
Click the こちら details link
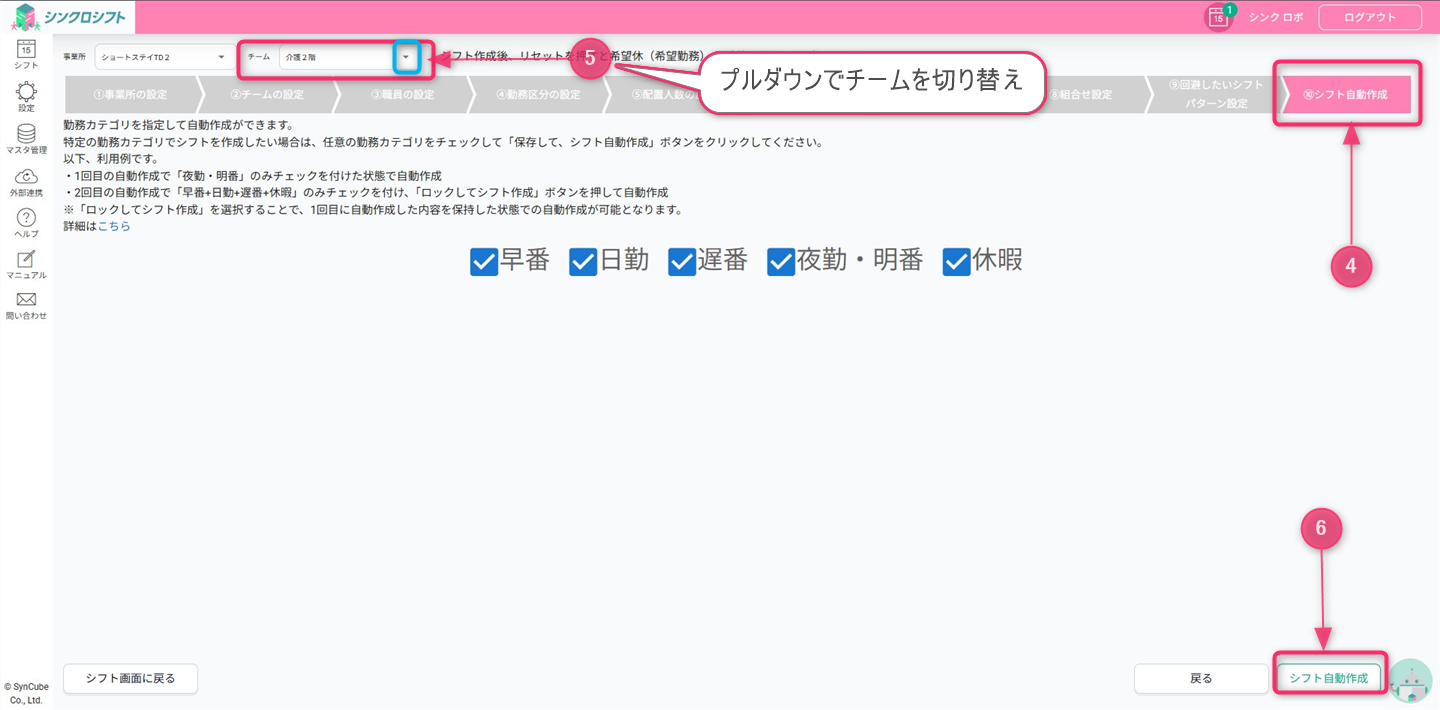tap(114, 226)
